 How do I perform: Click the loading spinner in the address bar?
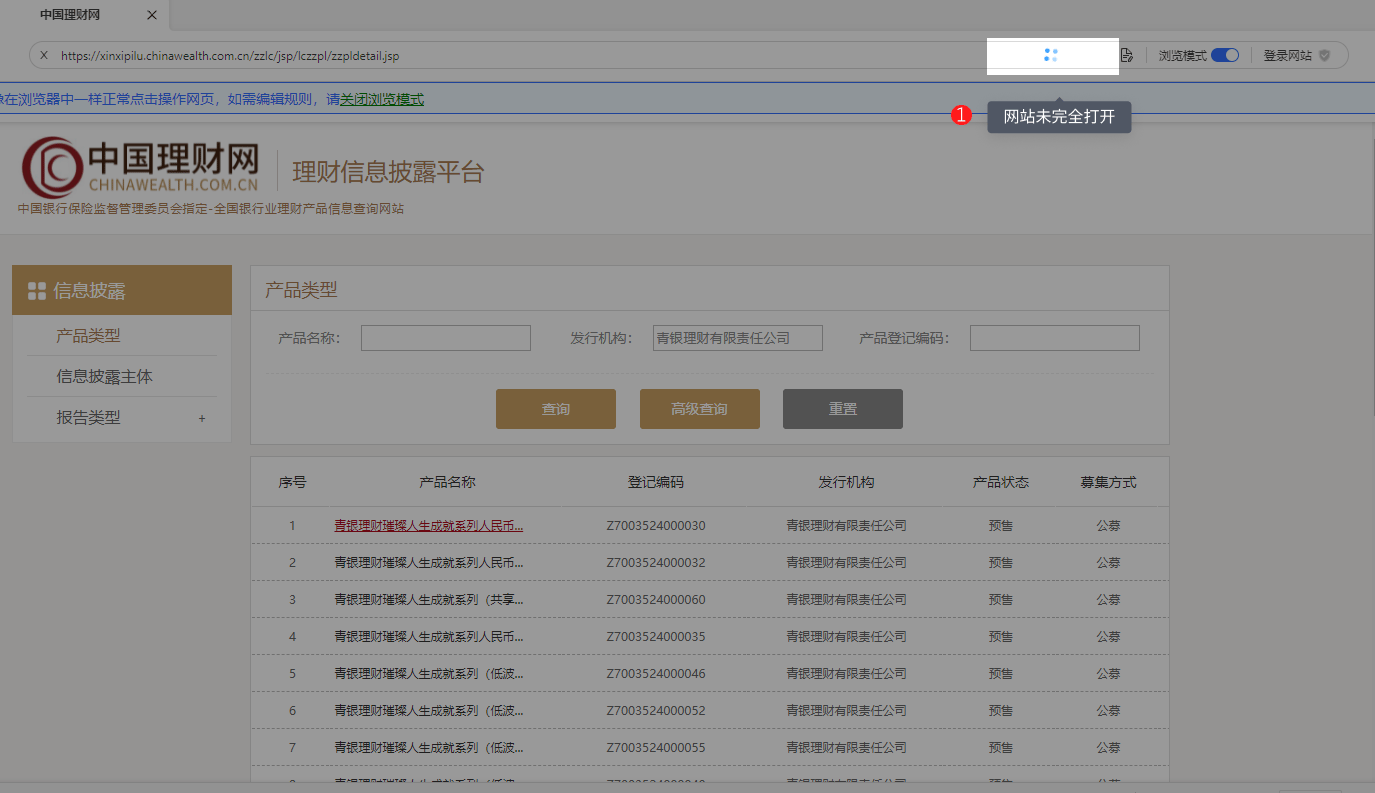coord(1051,55)
